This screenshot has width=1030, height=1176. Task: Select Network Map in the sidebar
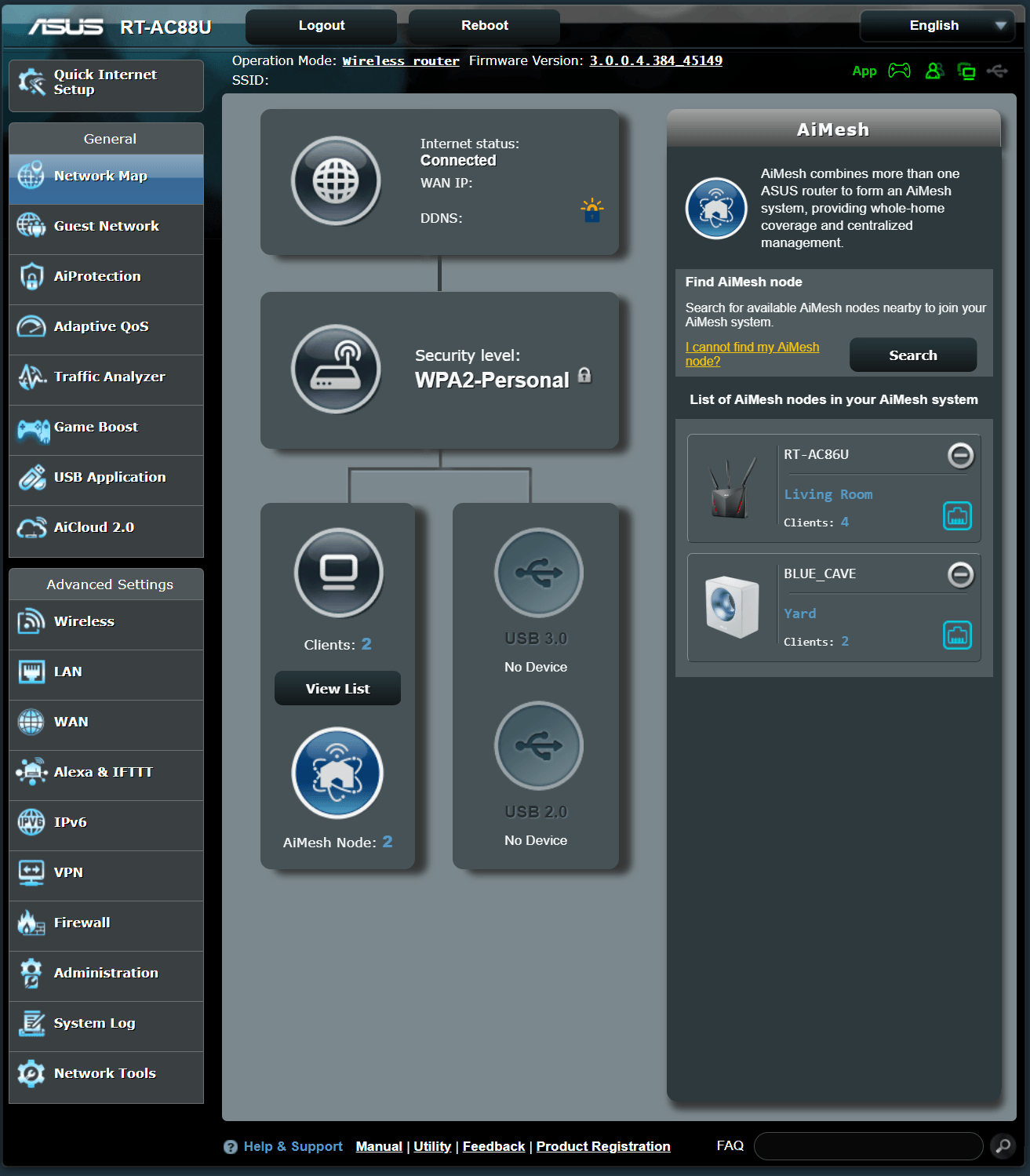point(106,179)
